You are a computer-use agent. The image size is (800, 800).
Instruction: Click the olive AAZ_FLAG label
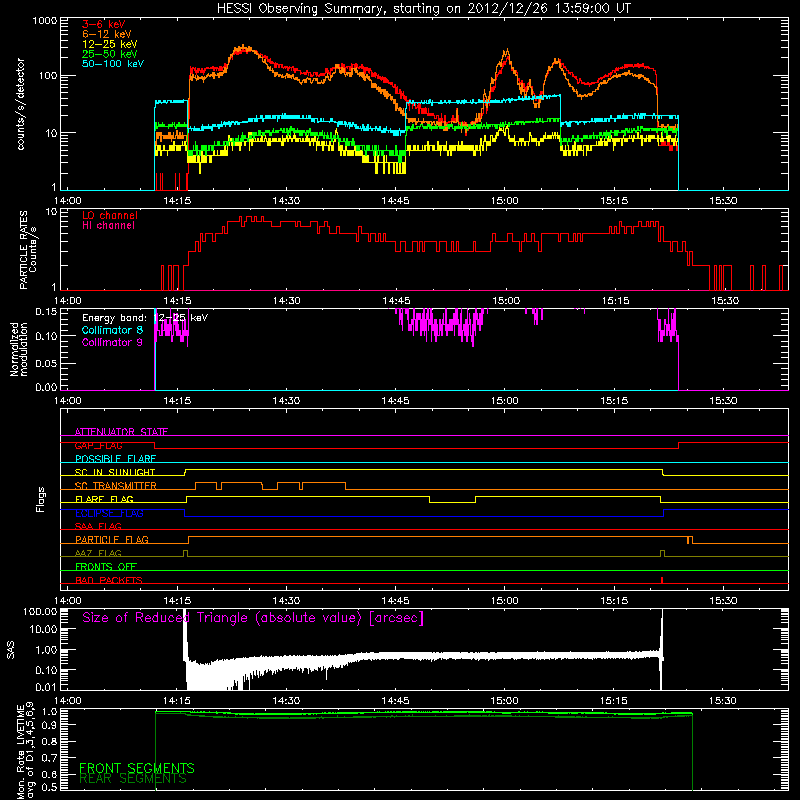(98, 553)
